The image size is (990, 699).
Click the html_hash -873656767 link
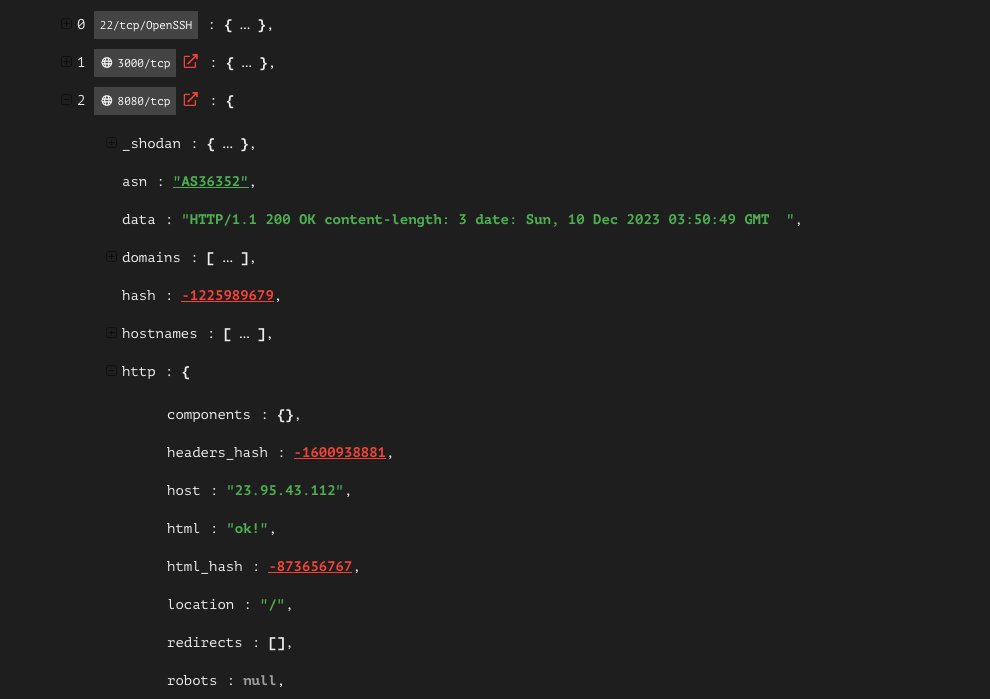(x=310, y=566)
